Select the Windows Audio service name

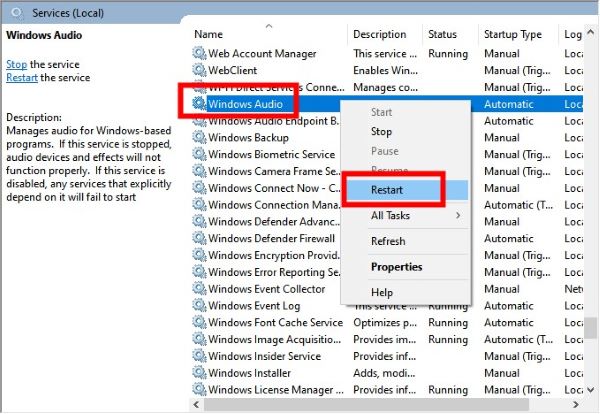point(245,104)
